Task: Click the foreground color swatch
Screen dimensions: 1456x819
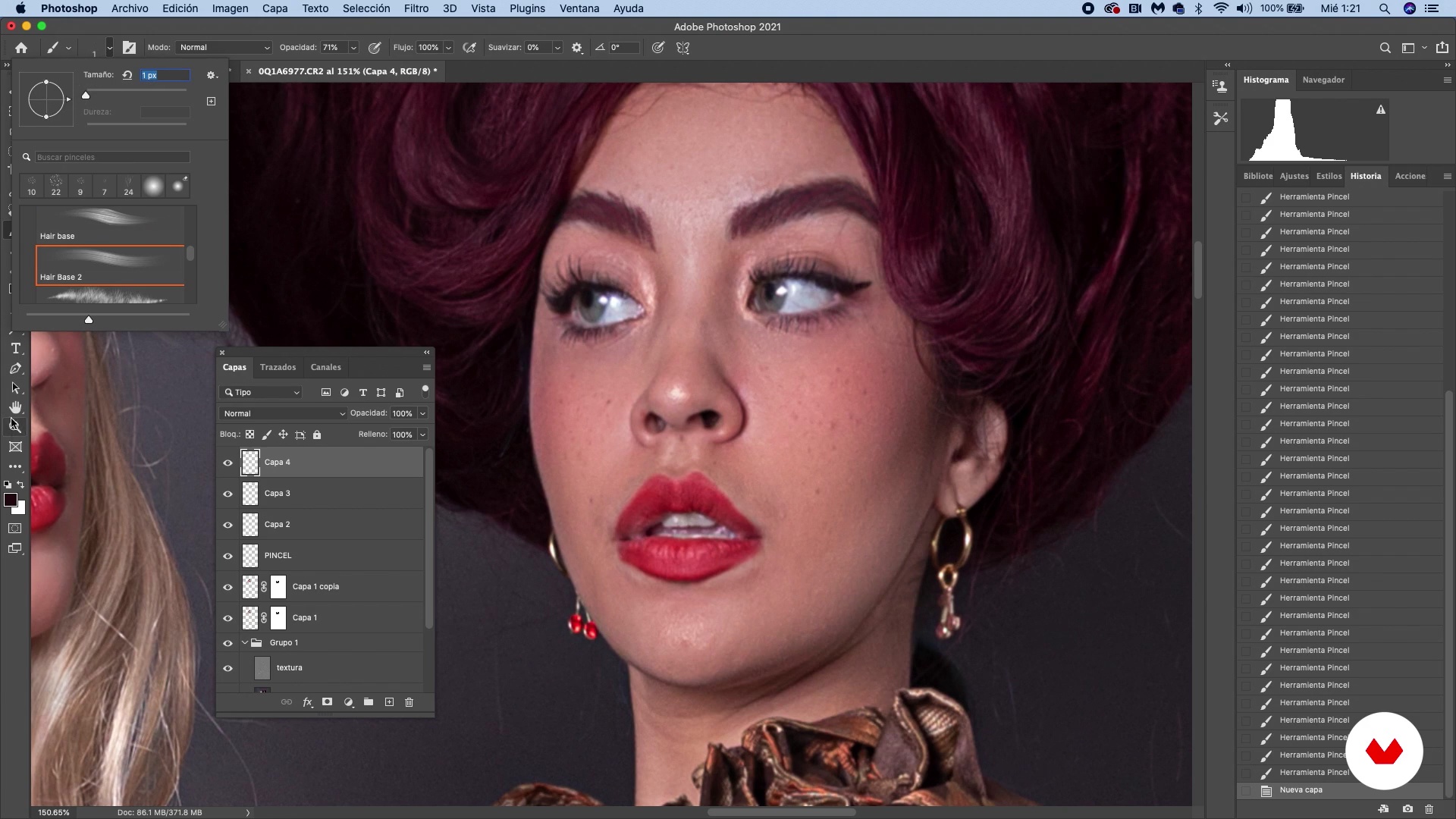Action: (11, 500)
